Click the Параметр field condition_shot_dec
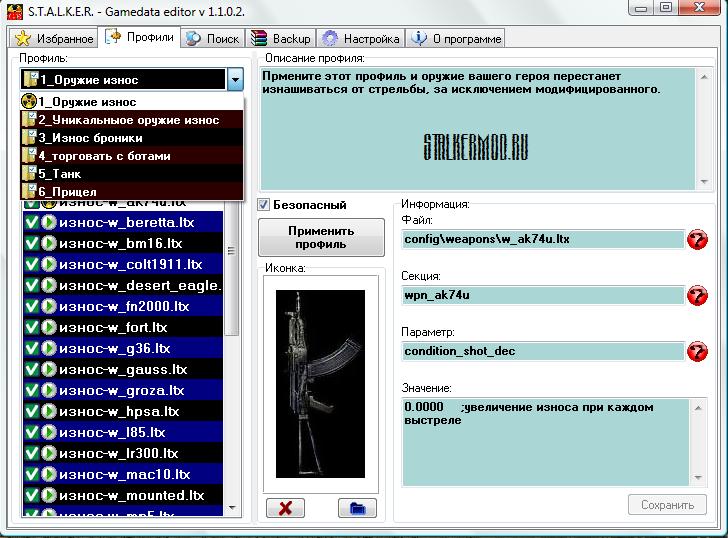The height and width of the screenshot is (538, 728). pos(543,351)
